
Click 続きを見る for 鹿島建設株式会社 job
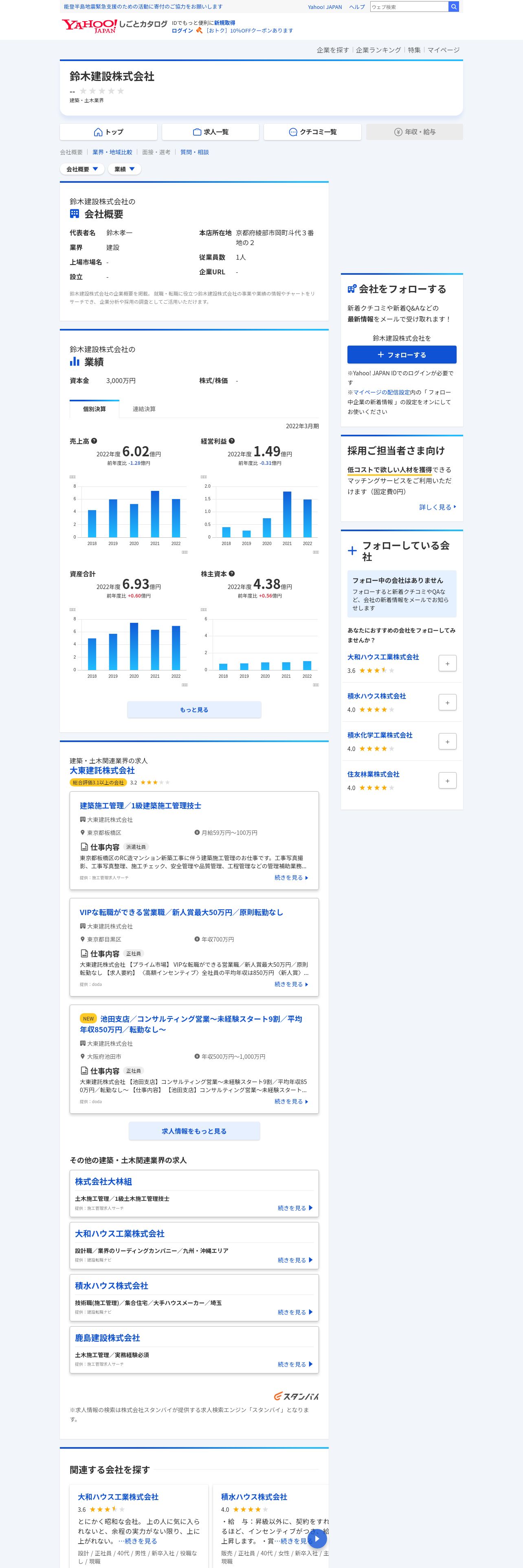point(295,1364)
